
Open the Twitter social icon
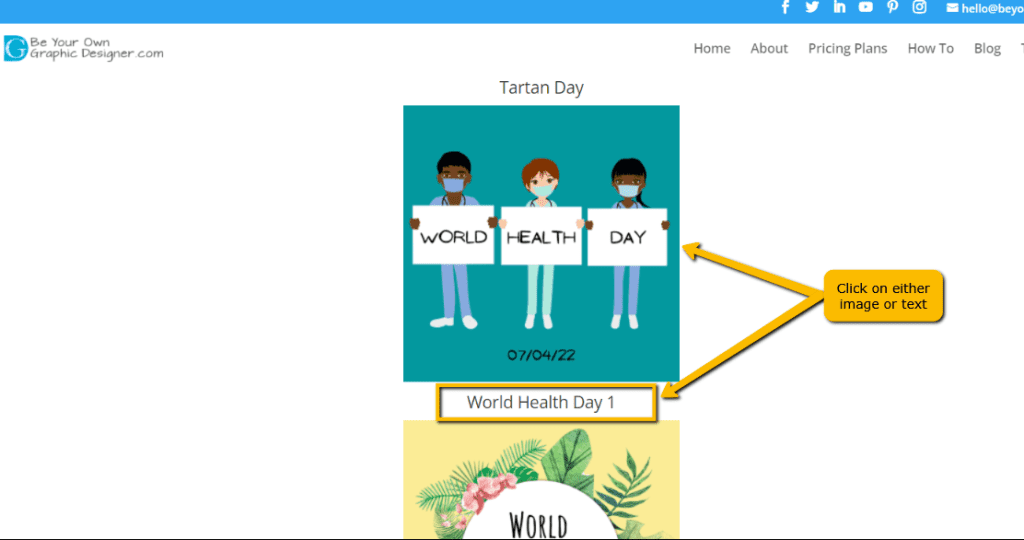[812, 7]
